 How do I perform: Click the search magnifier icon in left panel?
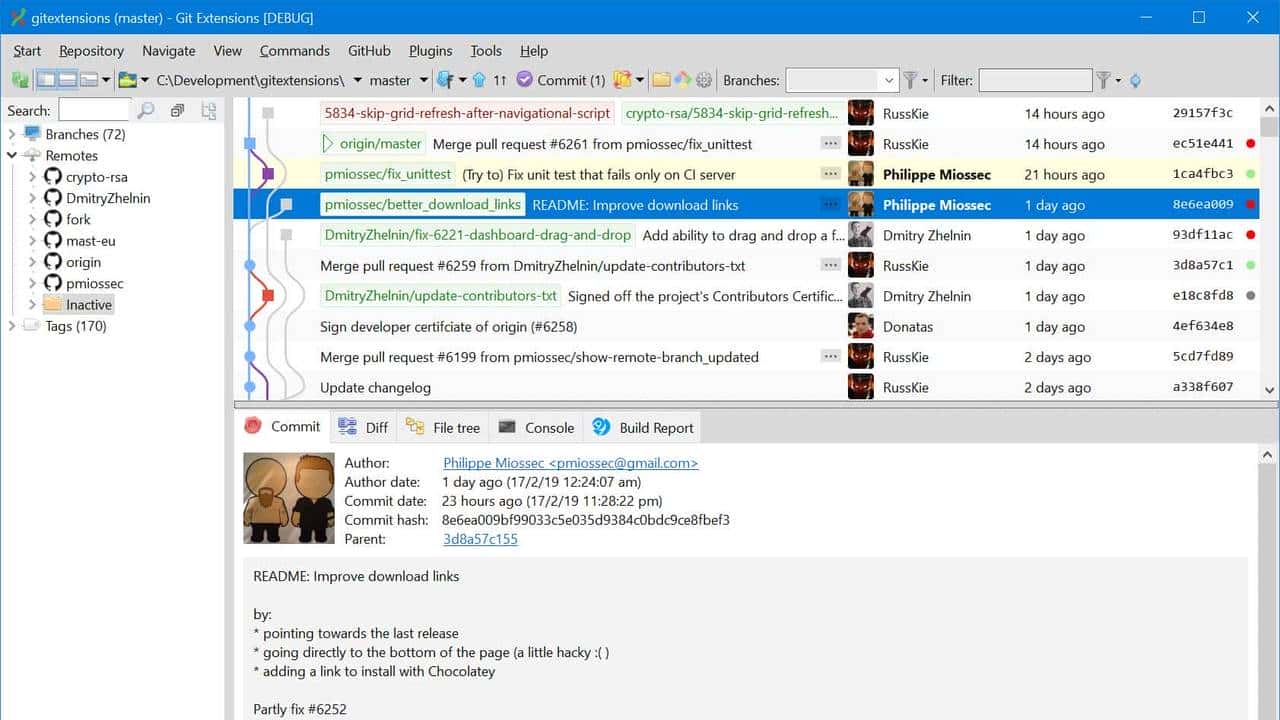click(x=146, y=111)
